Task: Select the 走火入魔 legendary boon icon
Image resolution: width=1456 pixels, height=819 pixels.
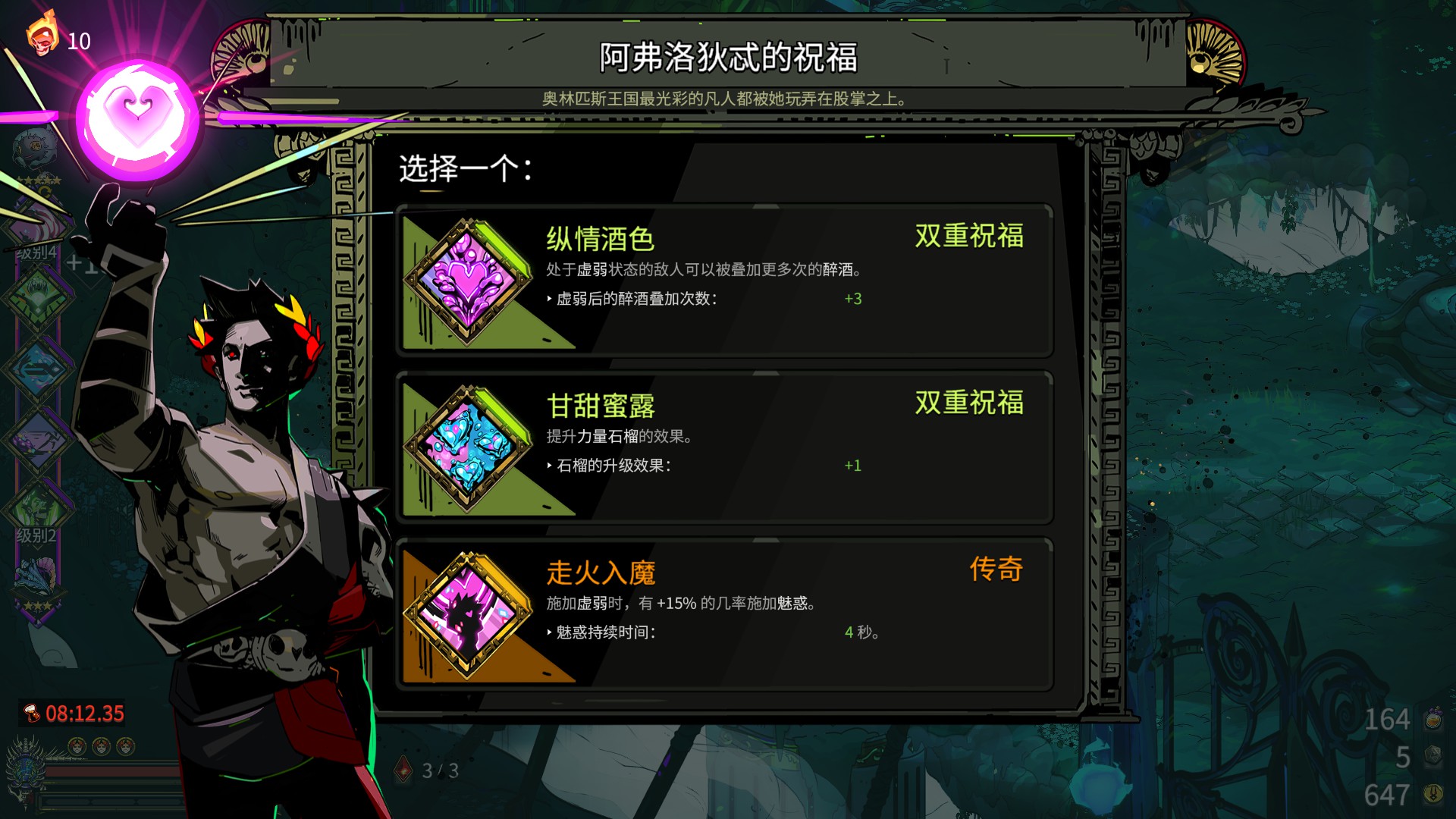Action: tap(468, 615)
